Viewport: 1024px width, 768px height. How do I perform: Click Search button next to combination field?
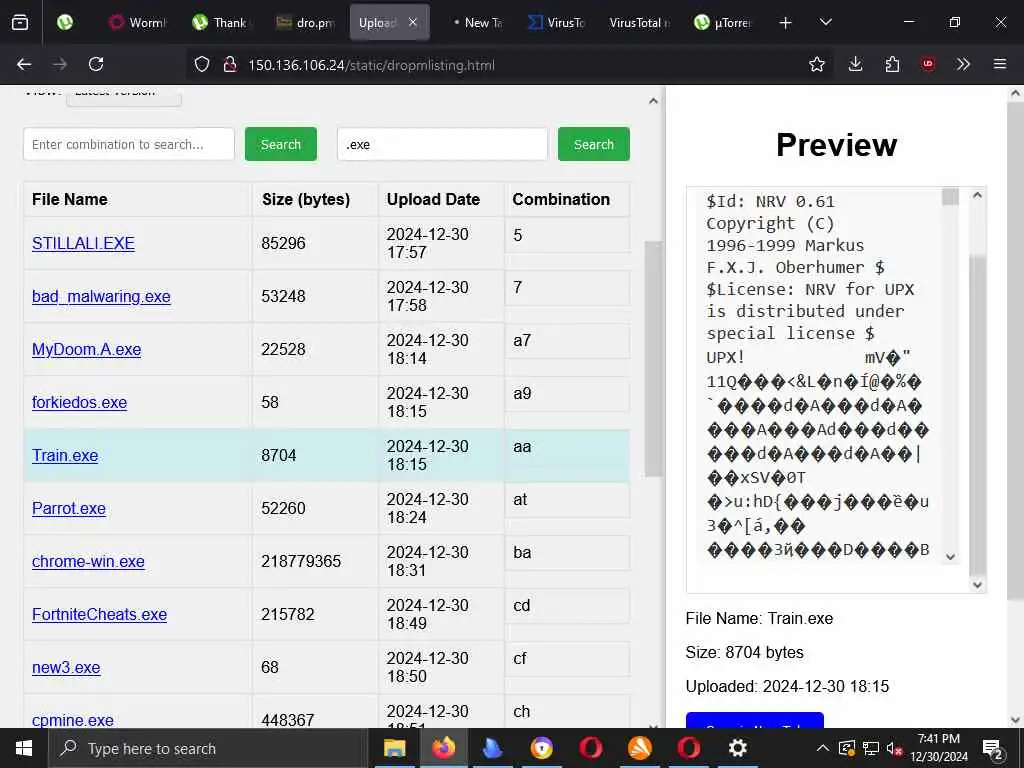tap(281, 144)
